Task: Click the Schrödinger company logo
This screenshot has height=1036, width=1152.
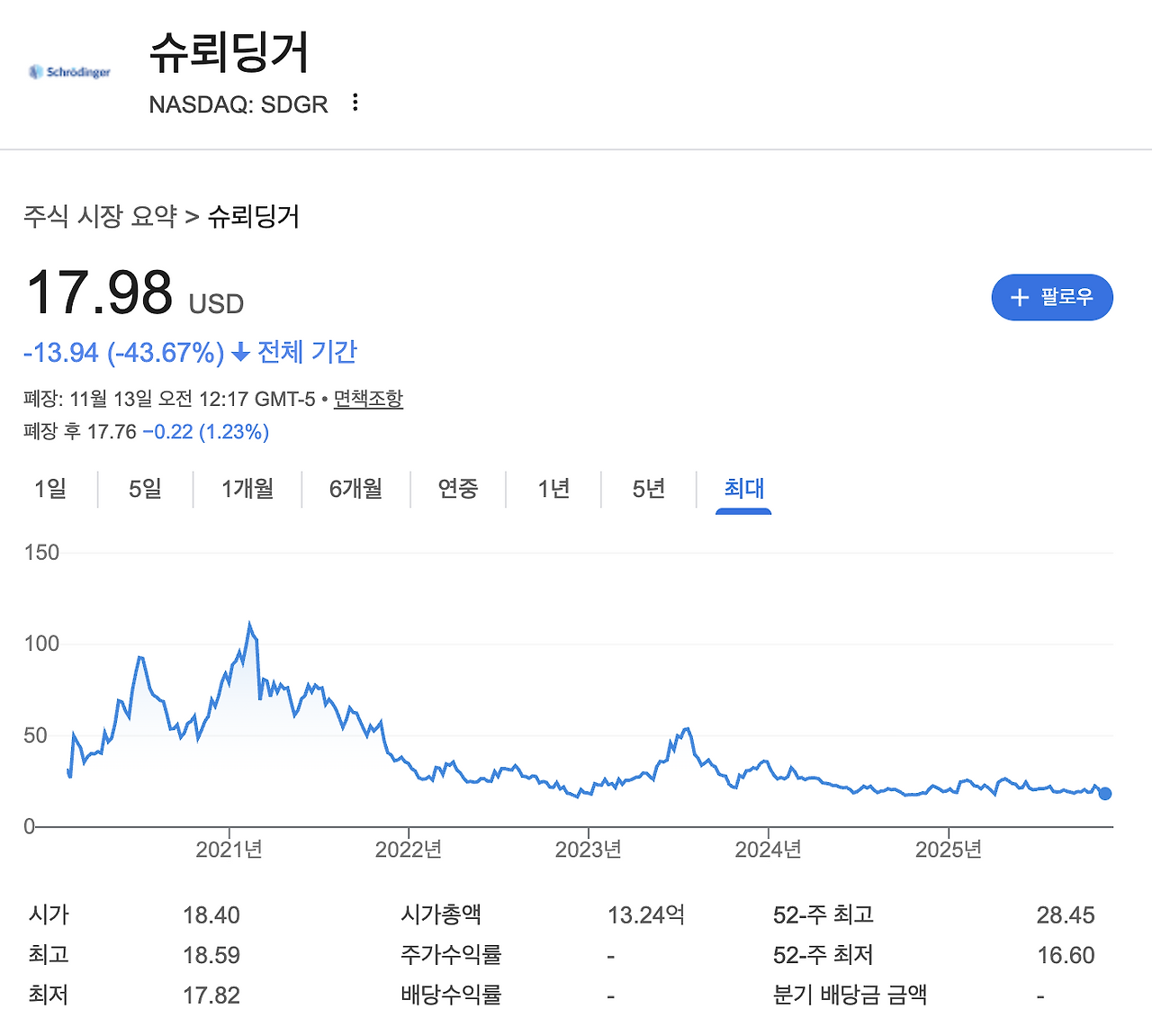Action: (x=69, y=71)
